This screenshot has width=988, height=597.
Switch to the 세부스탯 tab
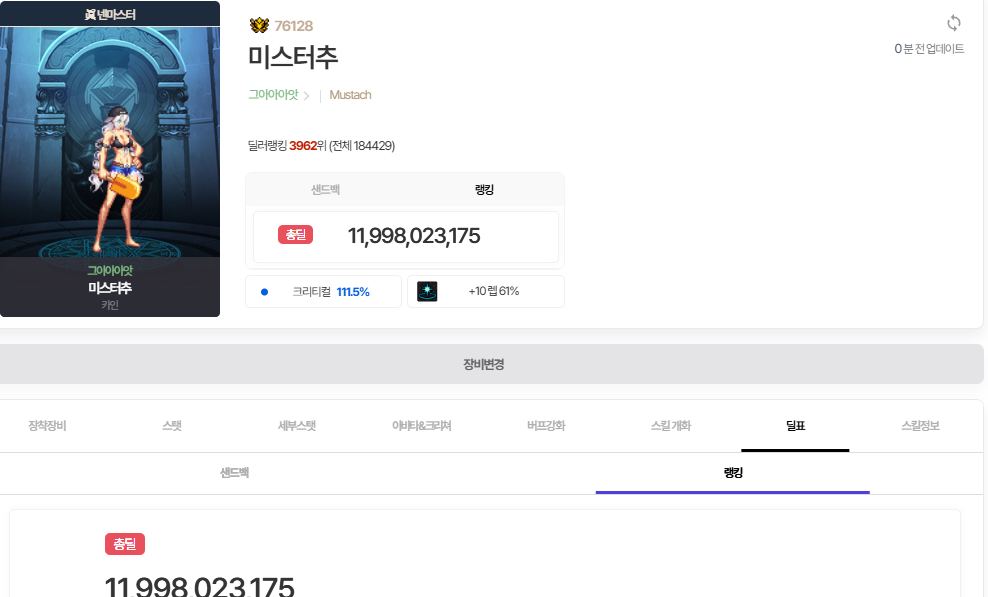point(297,426)
